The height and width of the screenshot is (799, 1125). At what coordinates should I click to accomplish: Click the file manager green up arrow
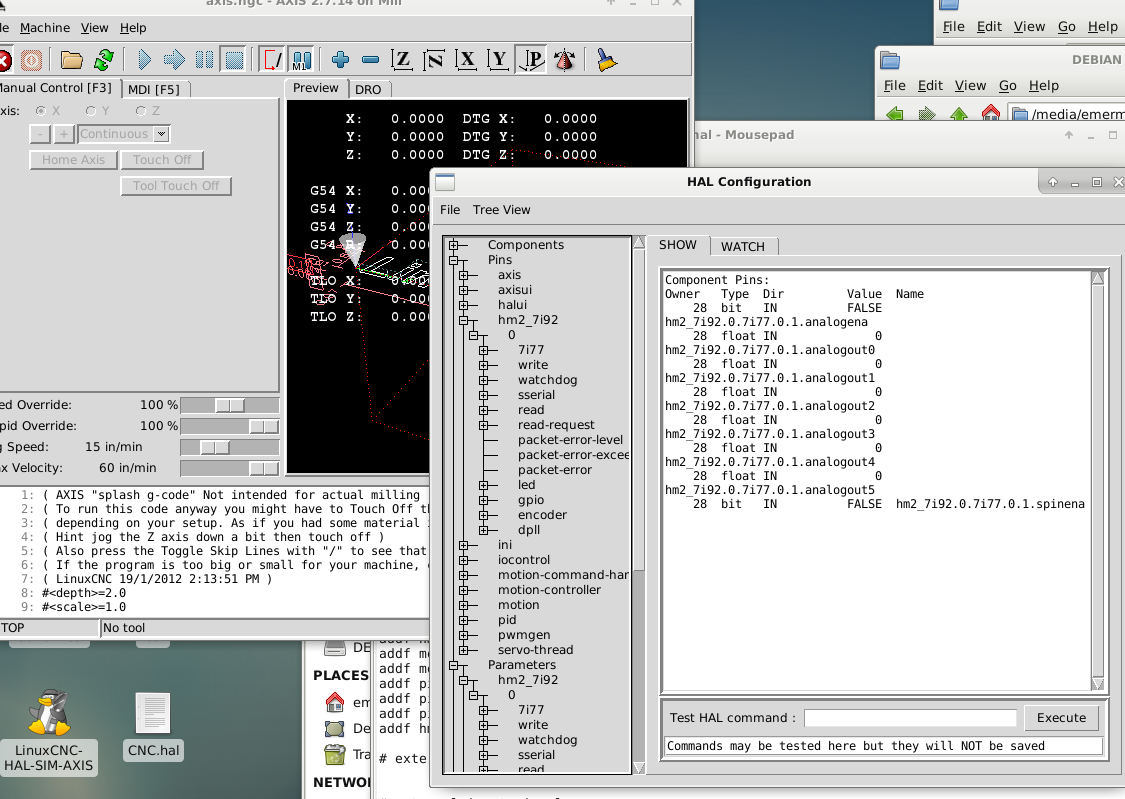point(959,113)
